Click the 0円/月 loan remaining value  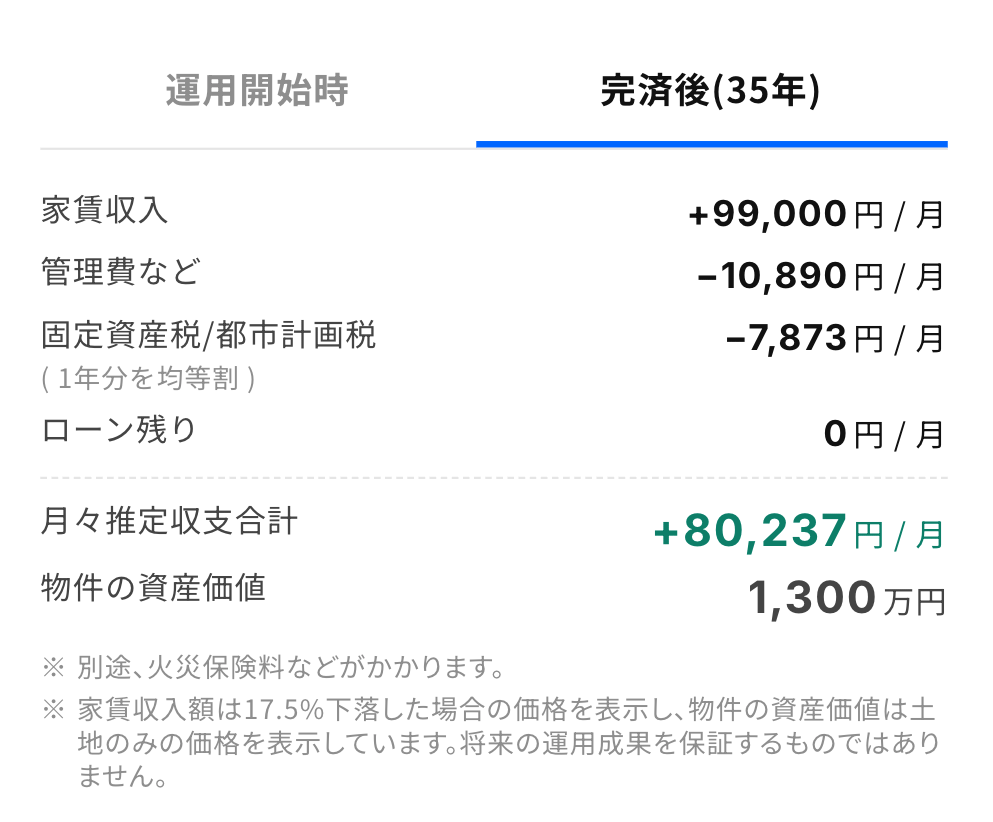(883, 435)
